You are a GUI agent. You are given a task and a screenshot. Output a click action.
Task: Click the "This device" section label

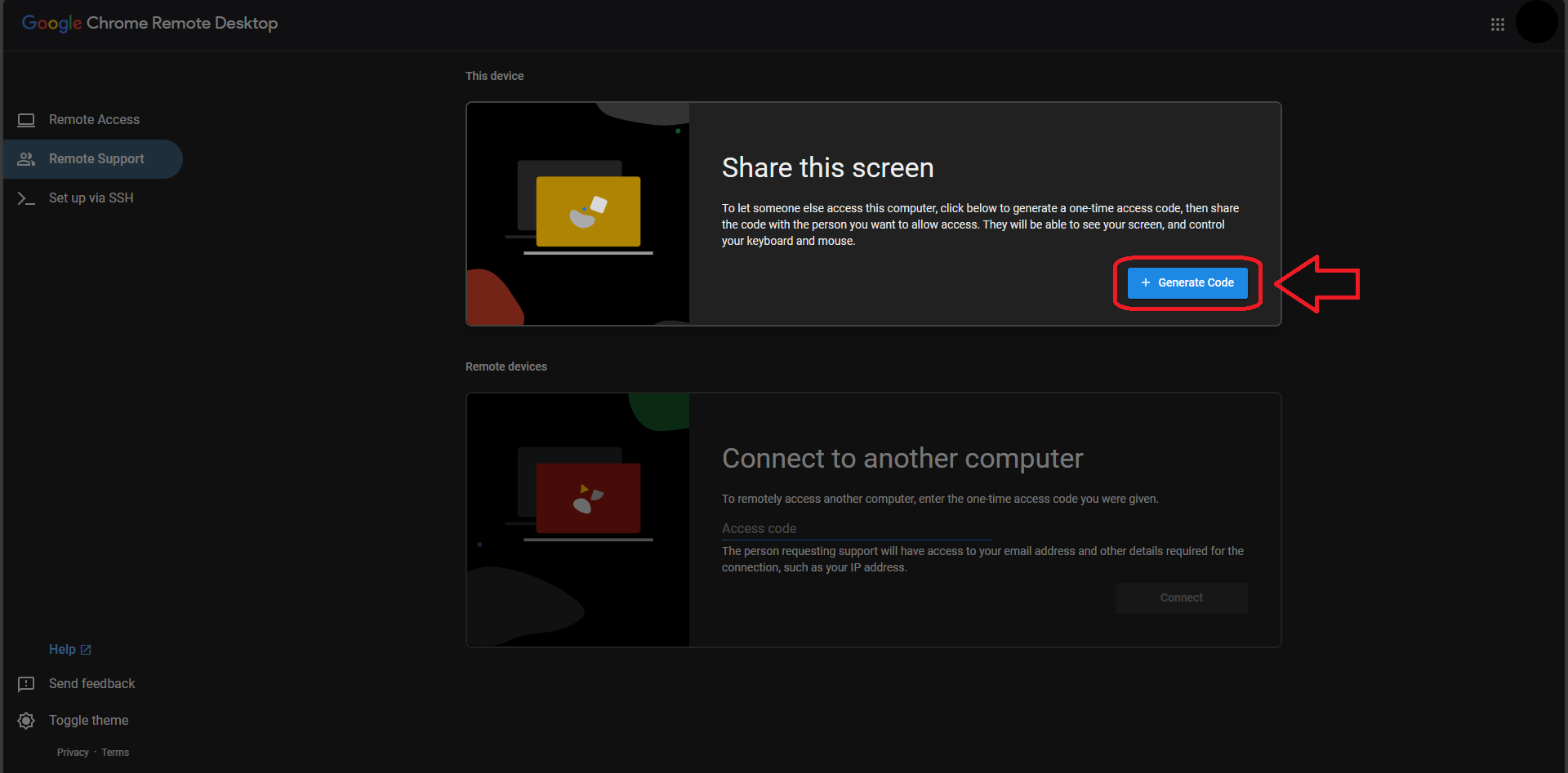(x=495, y=76)
